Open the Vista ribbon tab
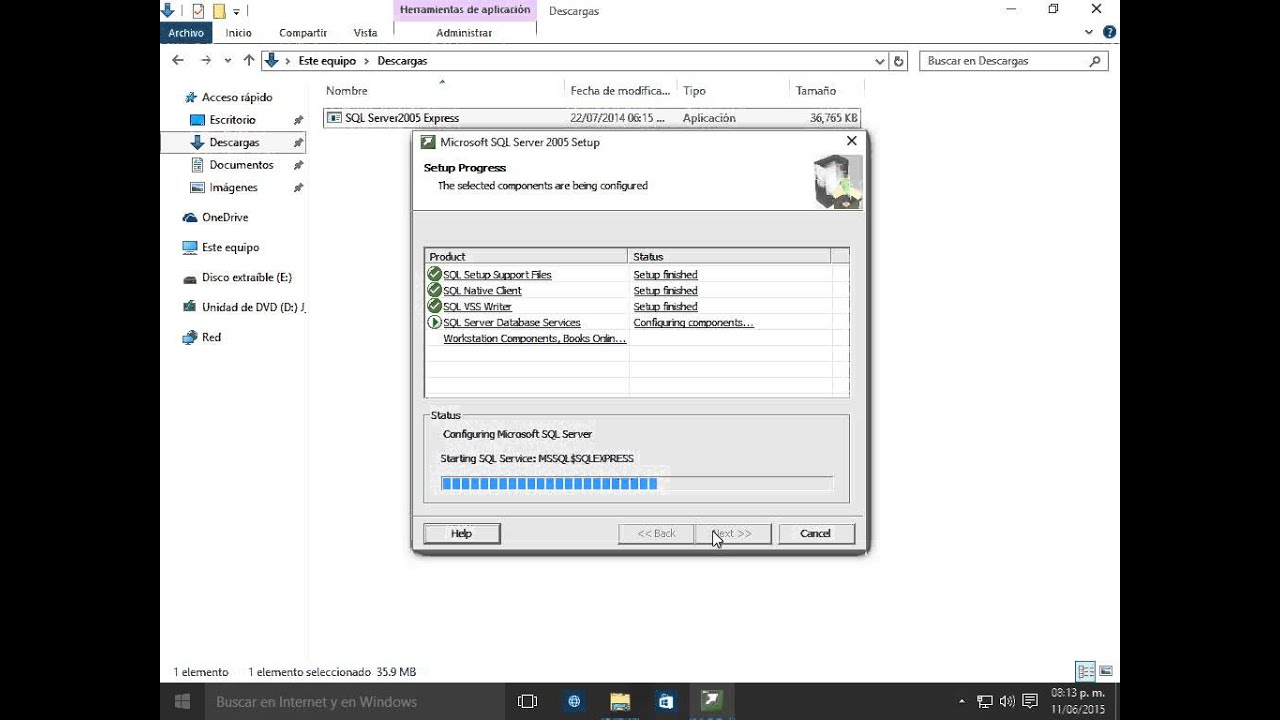The width and height of the screenshot is (1280, 720). tap(365, 33)
